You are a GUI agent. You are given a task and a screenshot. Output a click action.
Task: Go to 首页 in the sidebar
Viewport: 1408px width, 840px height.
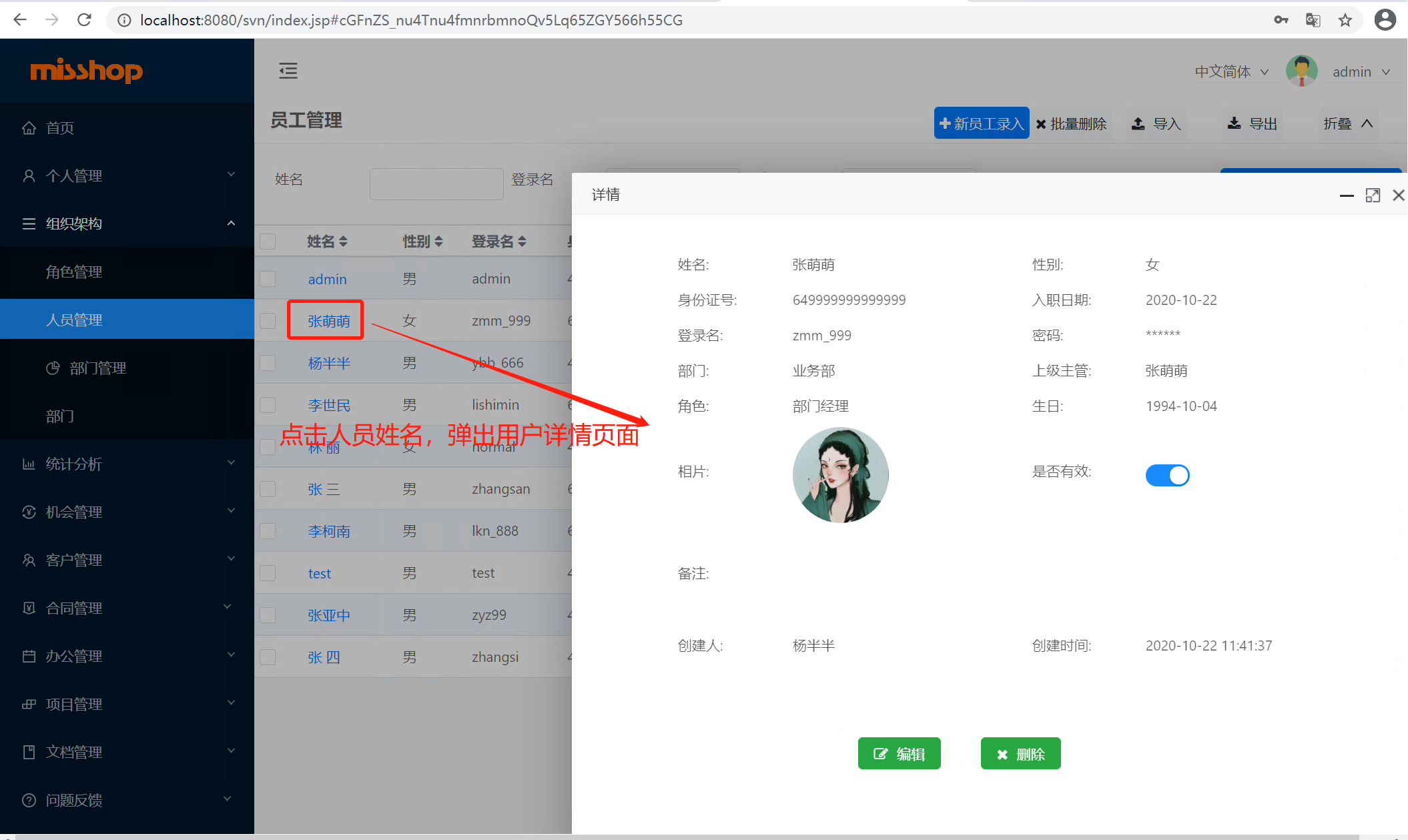pyautogui.click(x=59, y=127)
